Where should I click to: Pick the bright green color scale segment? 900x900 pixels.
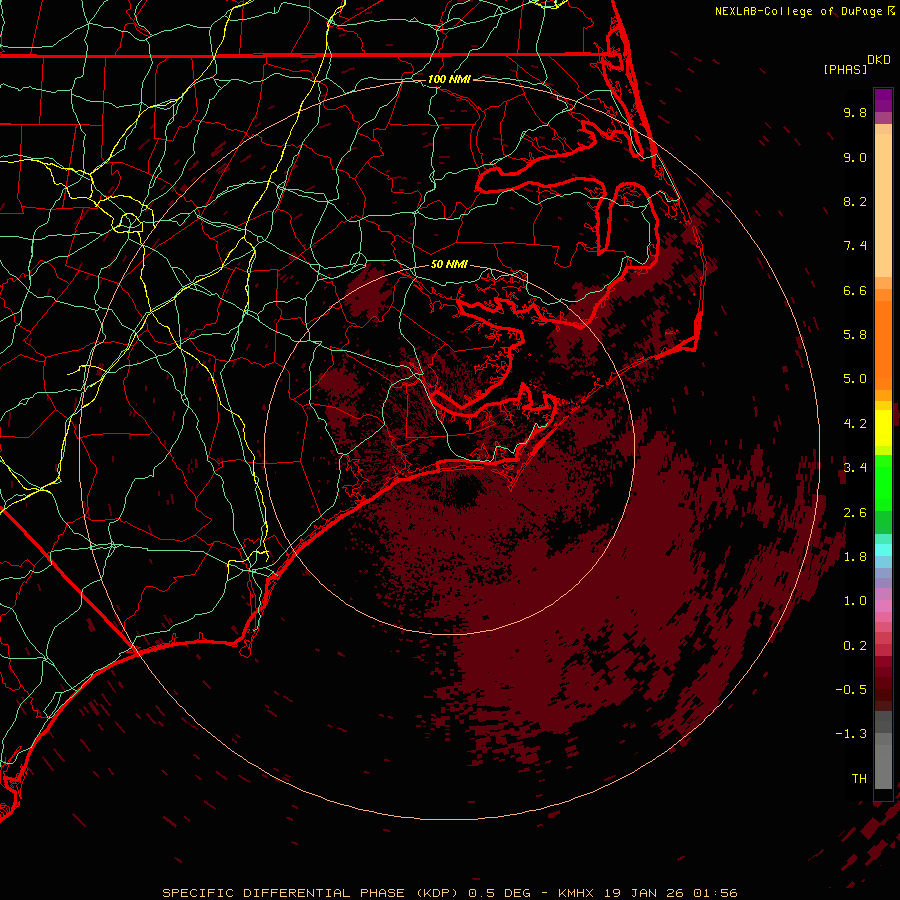883,482
